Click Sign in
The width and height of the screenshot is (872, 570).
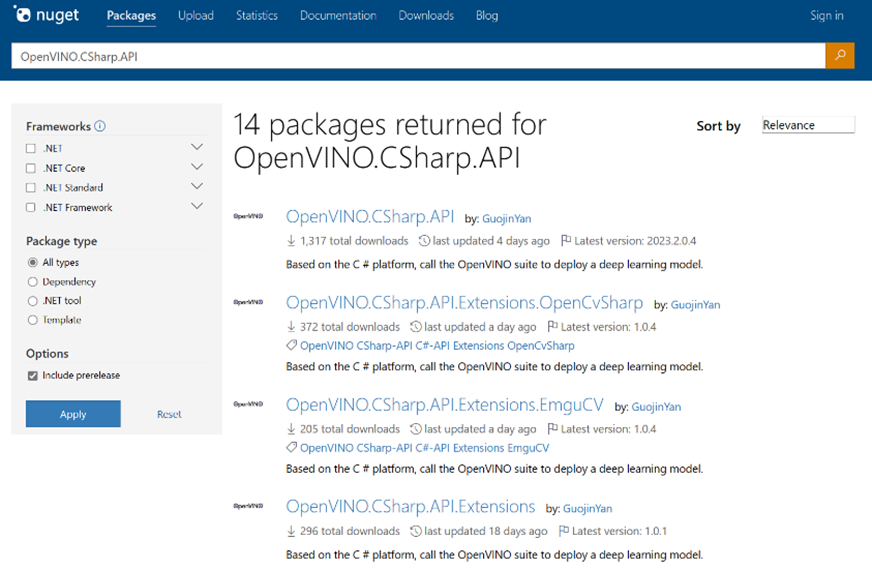click(x=826, y=16)
